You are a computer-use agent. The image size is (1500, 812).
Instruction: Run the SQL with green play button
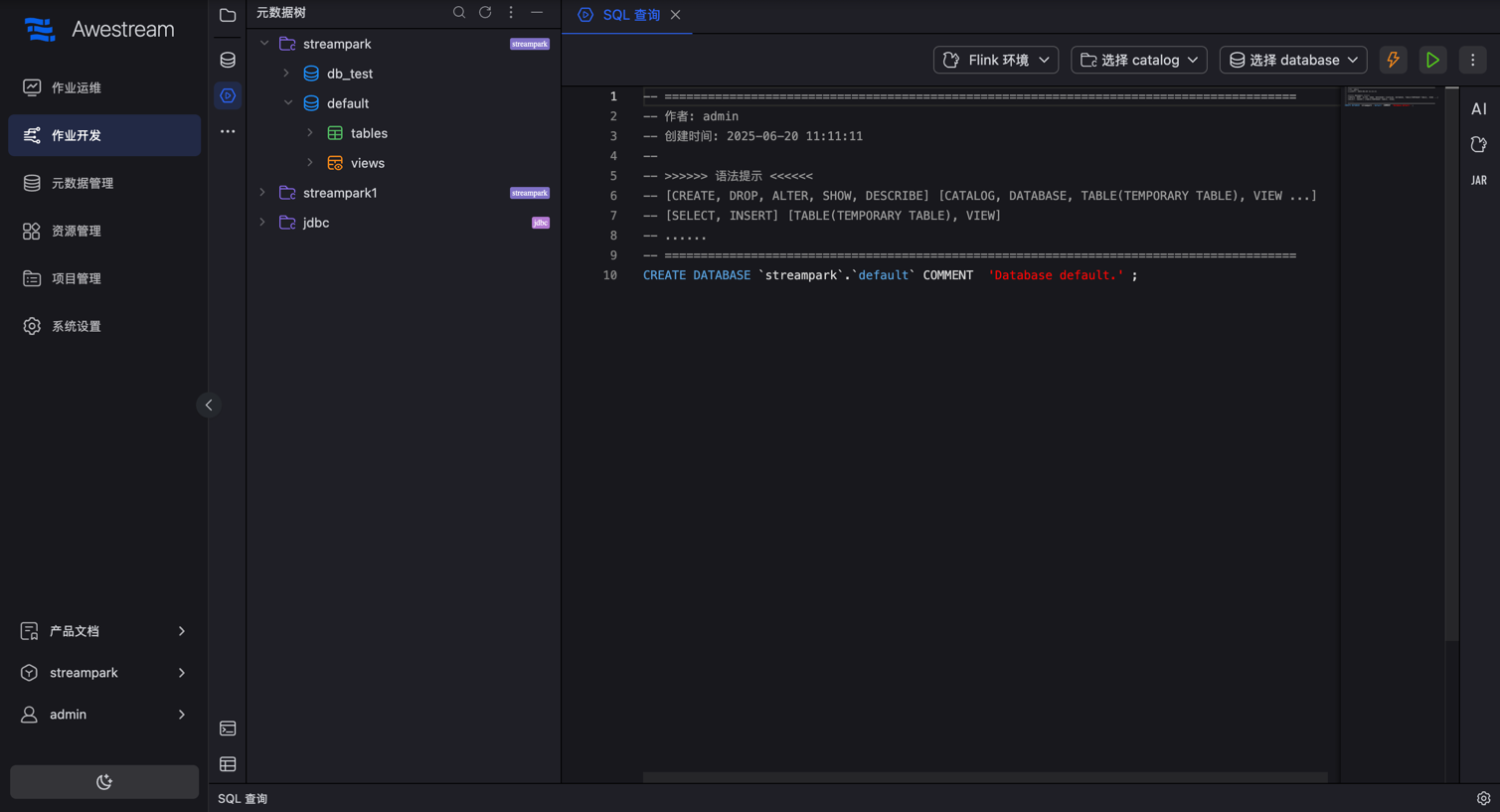pyautogui.click(x=1432, y=60)
